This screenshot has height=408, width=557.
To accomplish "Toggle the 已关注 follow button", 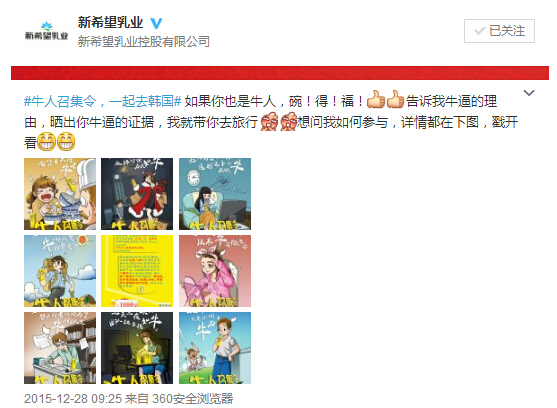I will coord(499,31).
